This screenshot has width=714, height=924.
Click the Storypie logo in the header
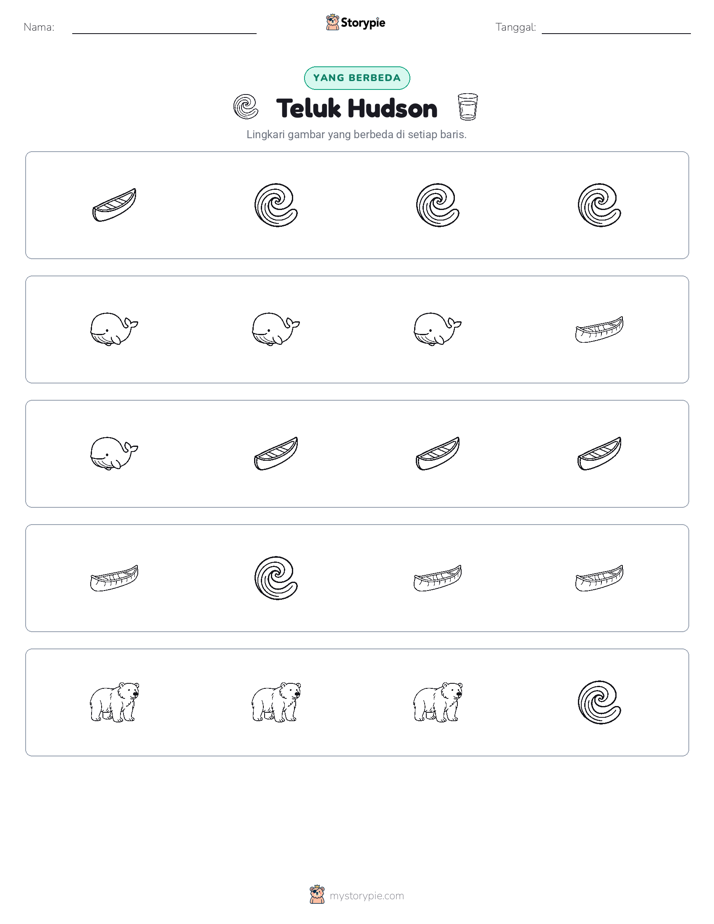(355, 22)
